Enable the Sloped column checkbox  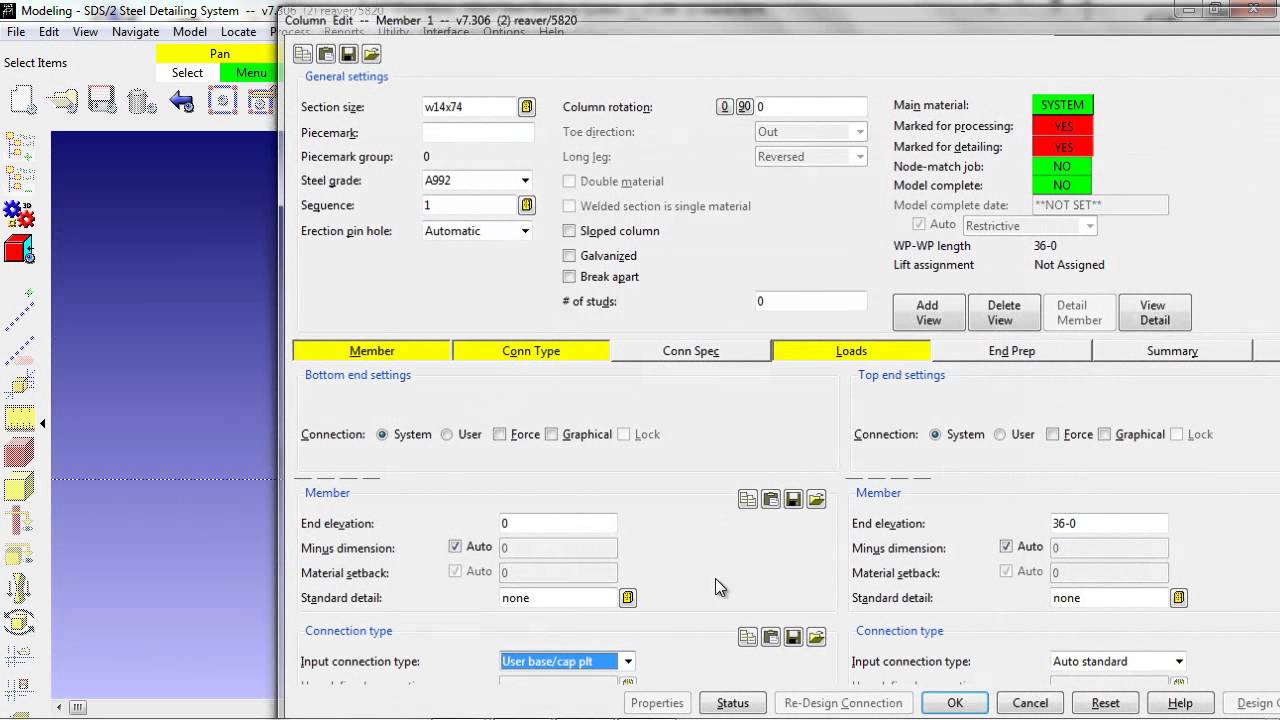pos(569,231)
